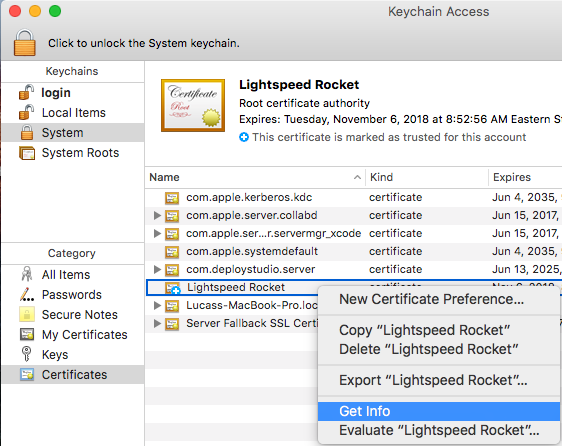Click the com.apple.server.collabd certificate icon

(x=172, y=216)
